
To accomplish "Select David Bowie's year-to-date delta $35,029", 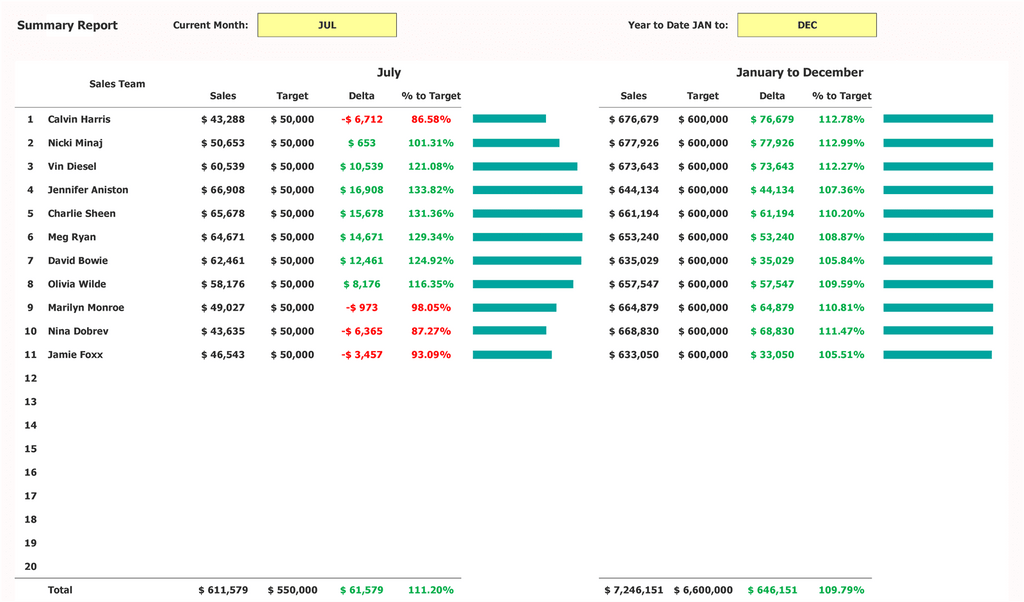I will (772, 261).
